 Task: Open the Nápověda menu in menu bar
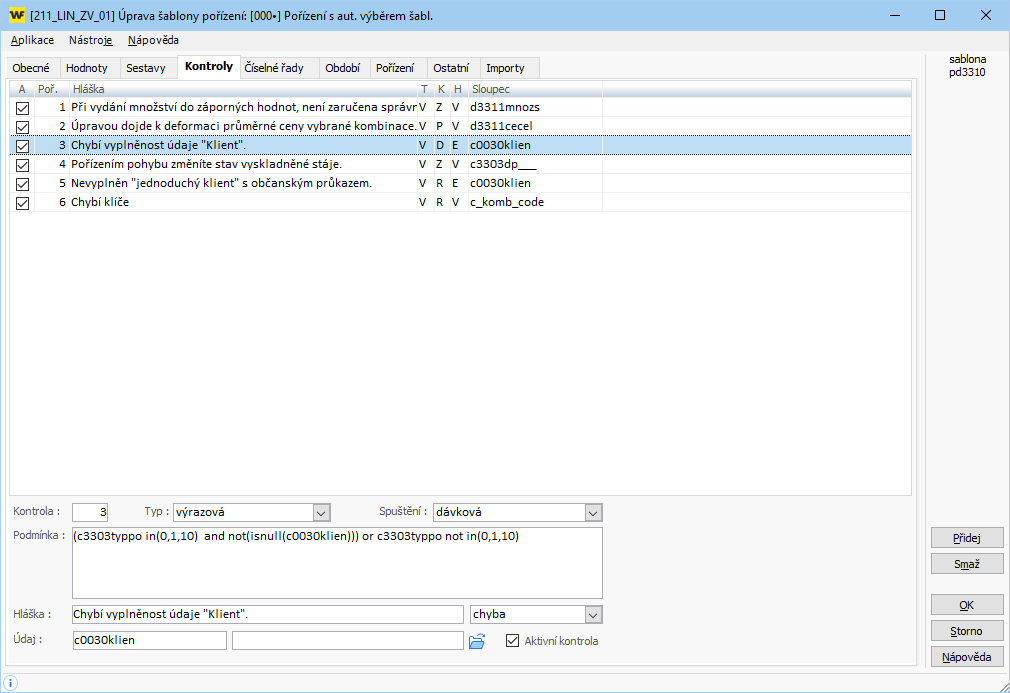(x=153, y=40)
